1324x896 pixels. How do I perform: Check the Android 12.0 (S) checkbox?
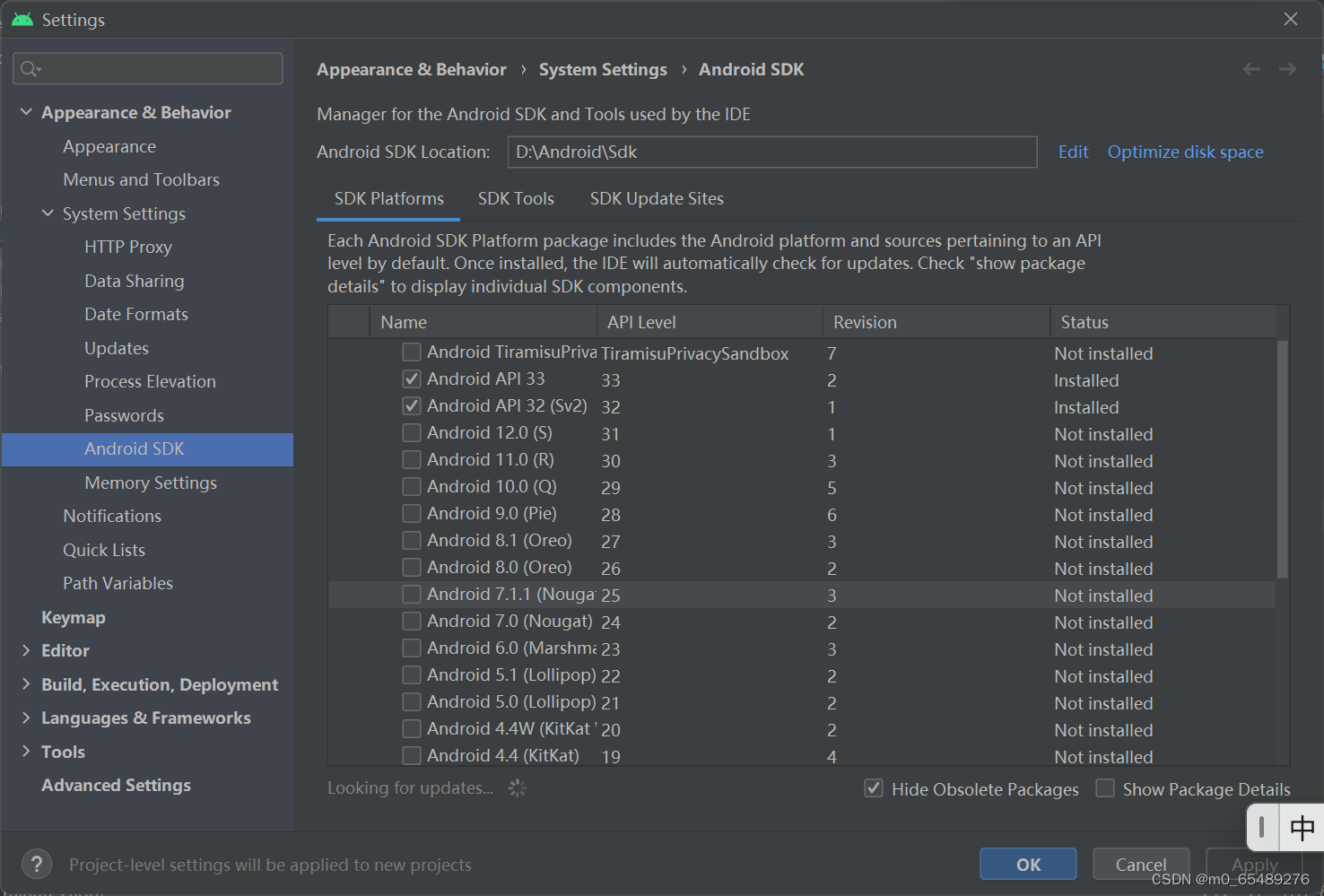tap(412, 432)
